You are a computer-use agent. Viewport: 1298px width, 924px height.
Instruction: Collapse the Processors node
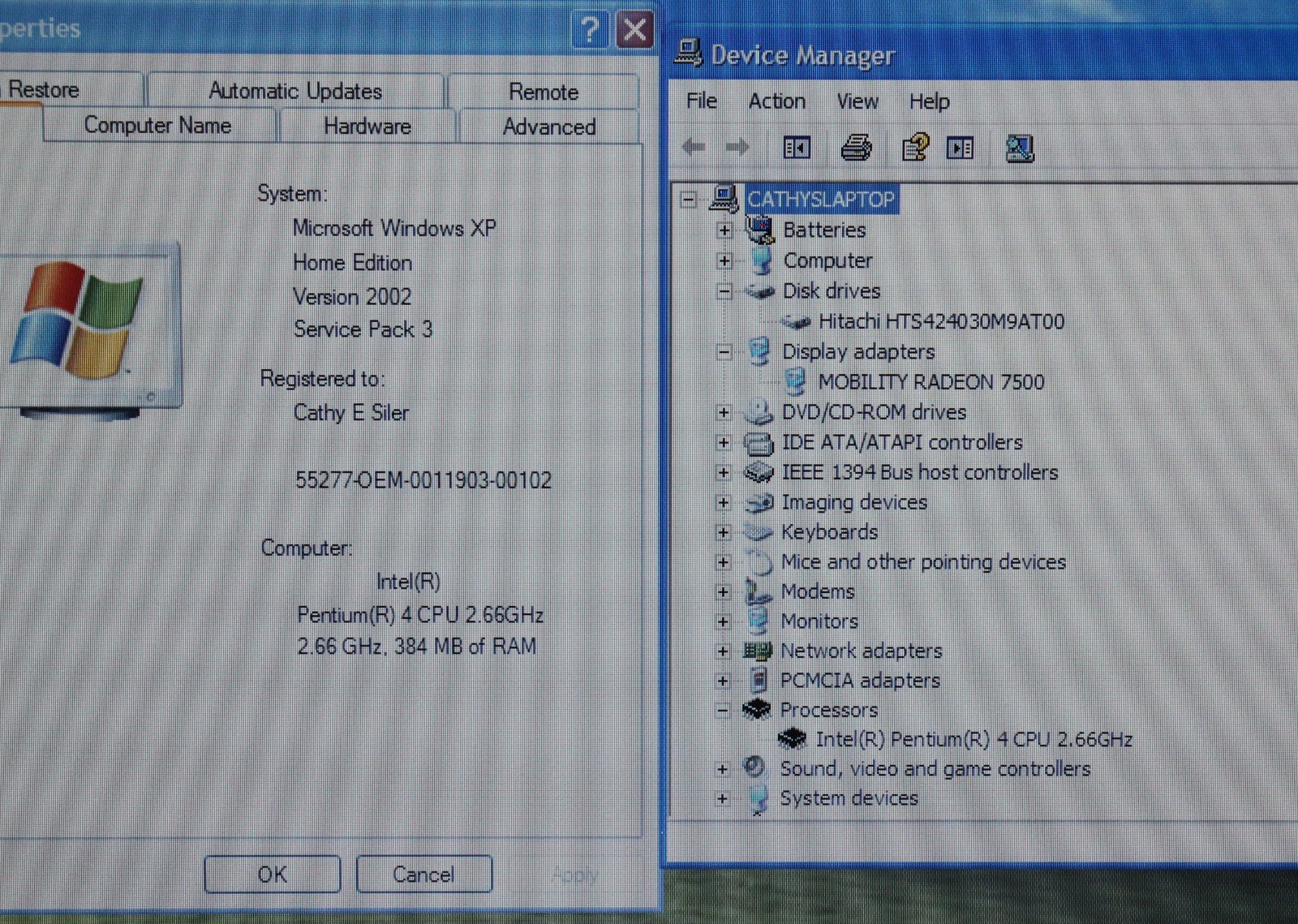click(723, 711)
